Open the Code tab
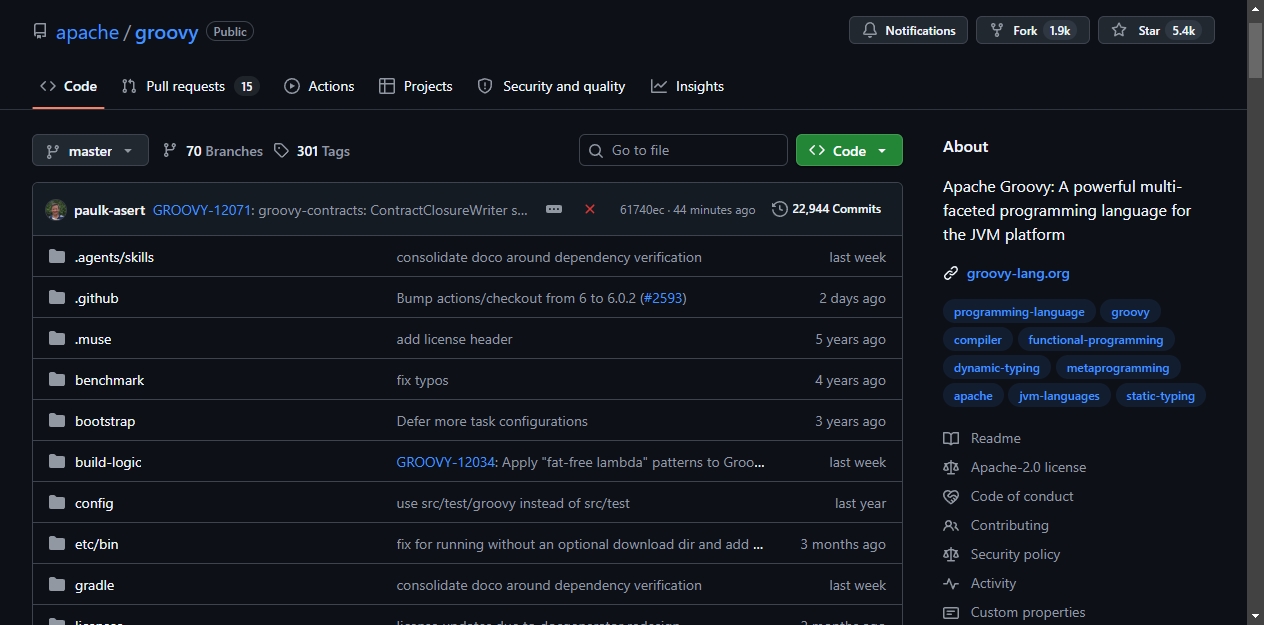Viewport: 1264px width, 625px height. (68, 86)
